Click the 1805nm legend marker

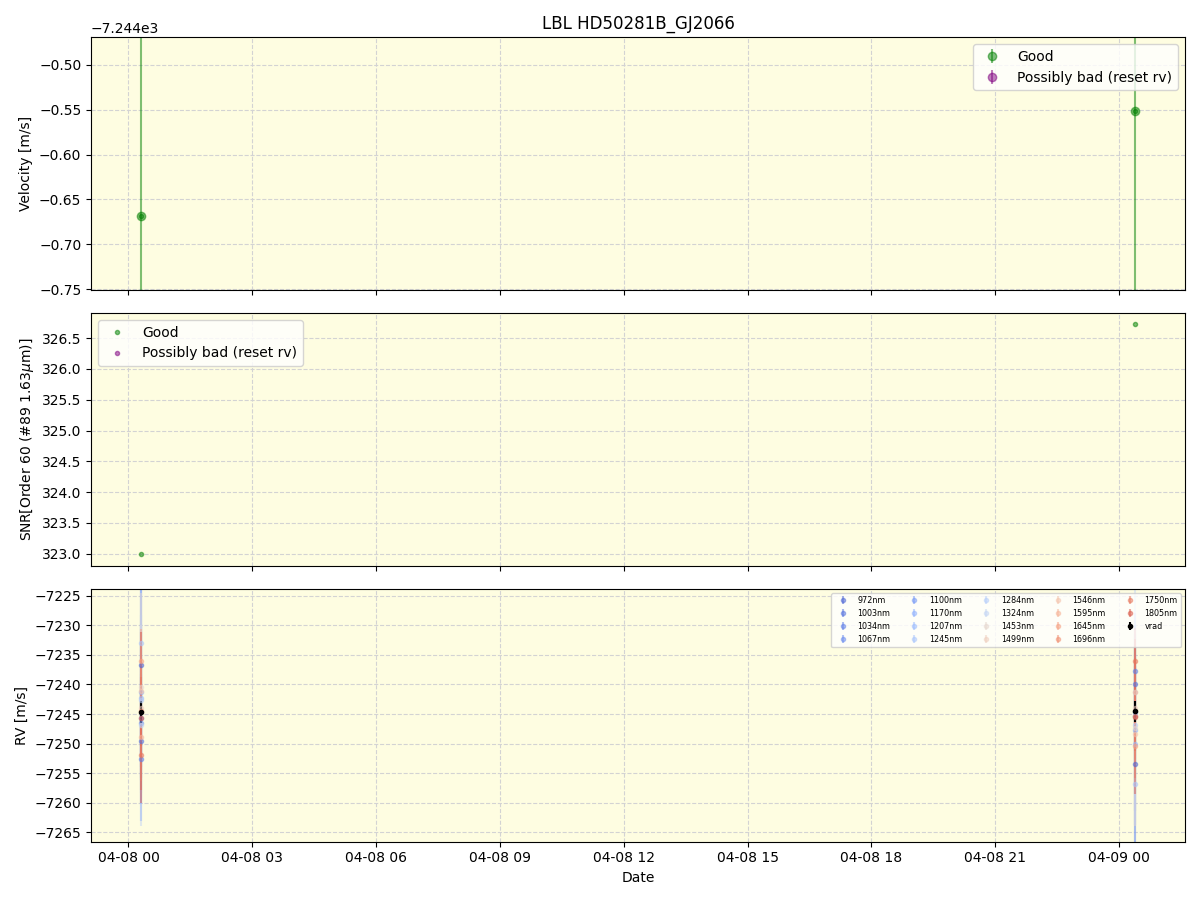point(1130,613)
